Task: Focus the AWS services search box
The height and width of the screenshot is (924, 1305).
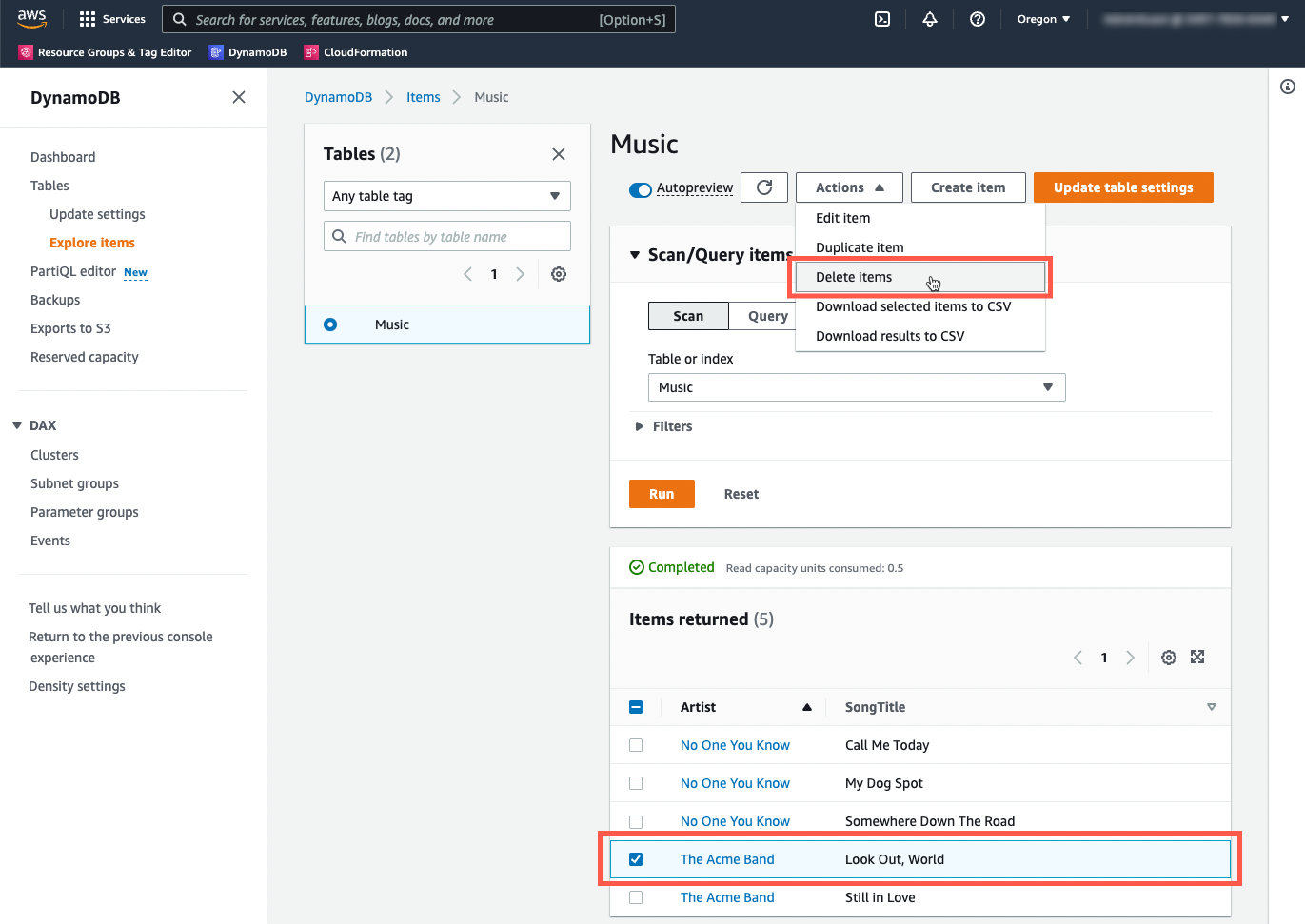Action: click(x=419, y=19)
